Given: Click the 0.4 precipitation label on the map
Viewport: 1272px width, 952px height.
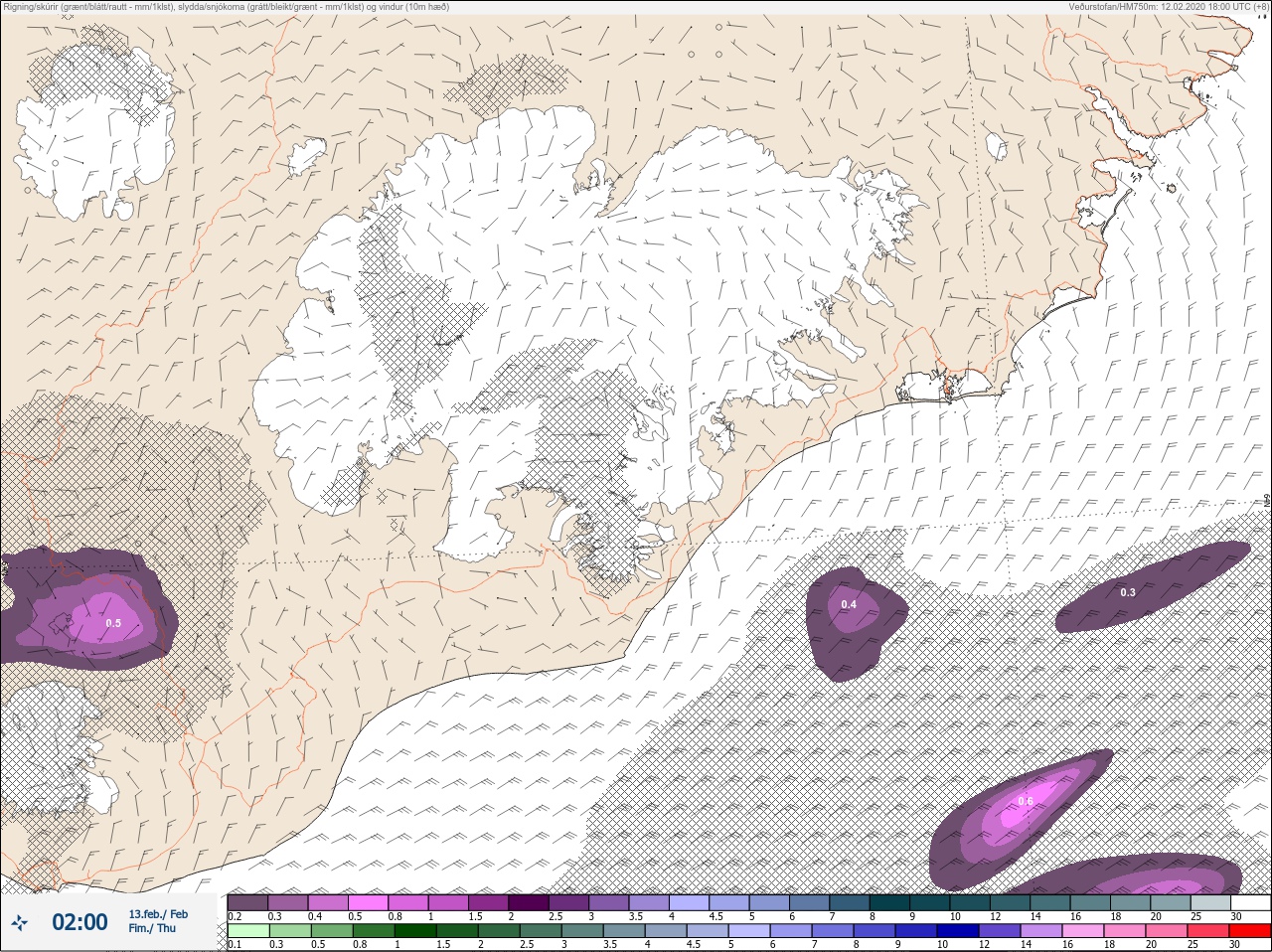Looking at the screenshot, I should point(849,604).
